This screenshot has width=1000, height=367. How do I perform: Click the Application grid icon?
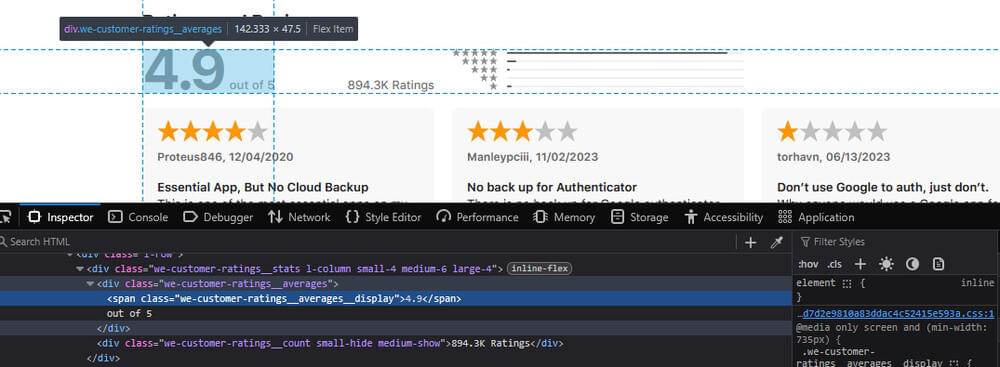pos(784,217)
